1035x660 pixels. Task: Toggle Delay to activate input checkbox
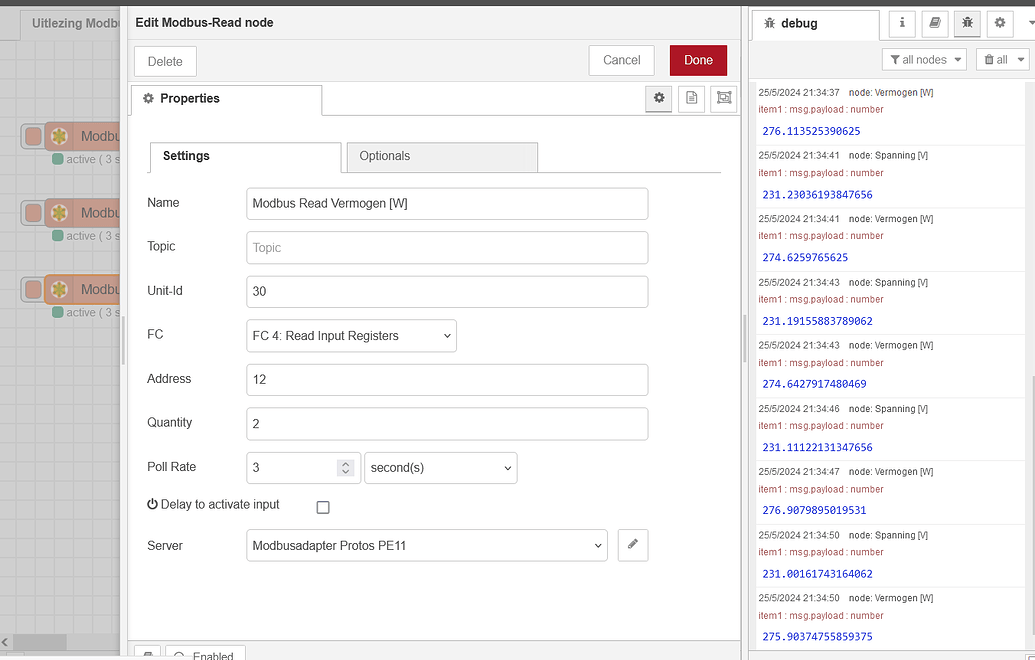click(x=323, y=507)
